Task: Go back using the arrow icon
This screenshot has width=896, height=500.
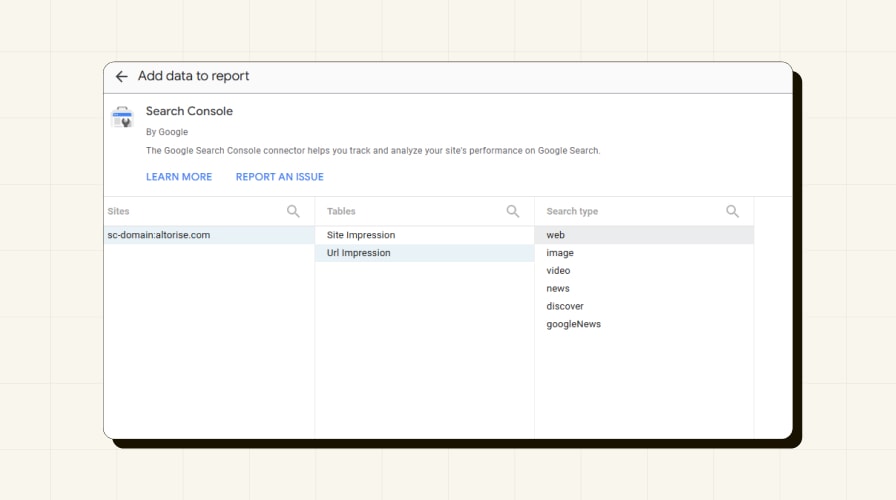Action: (121, 77)
